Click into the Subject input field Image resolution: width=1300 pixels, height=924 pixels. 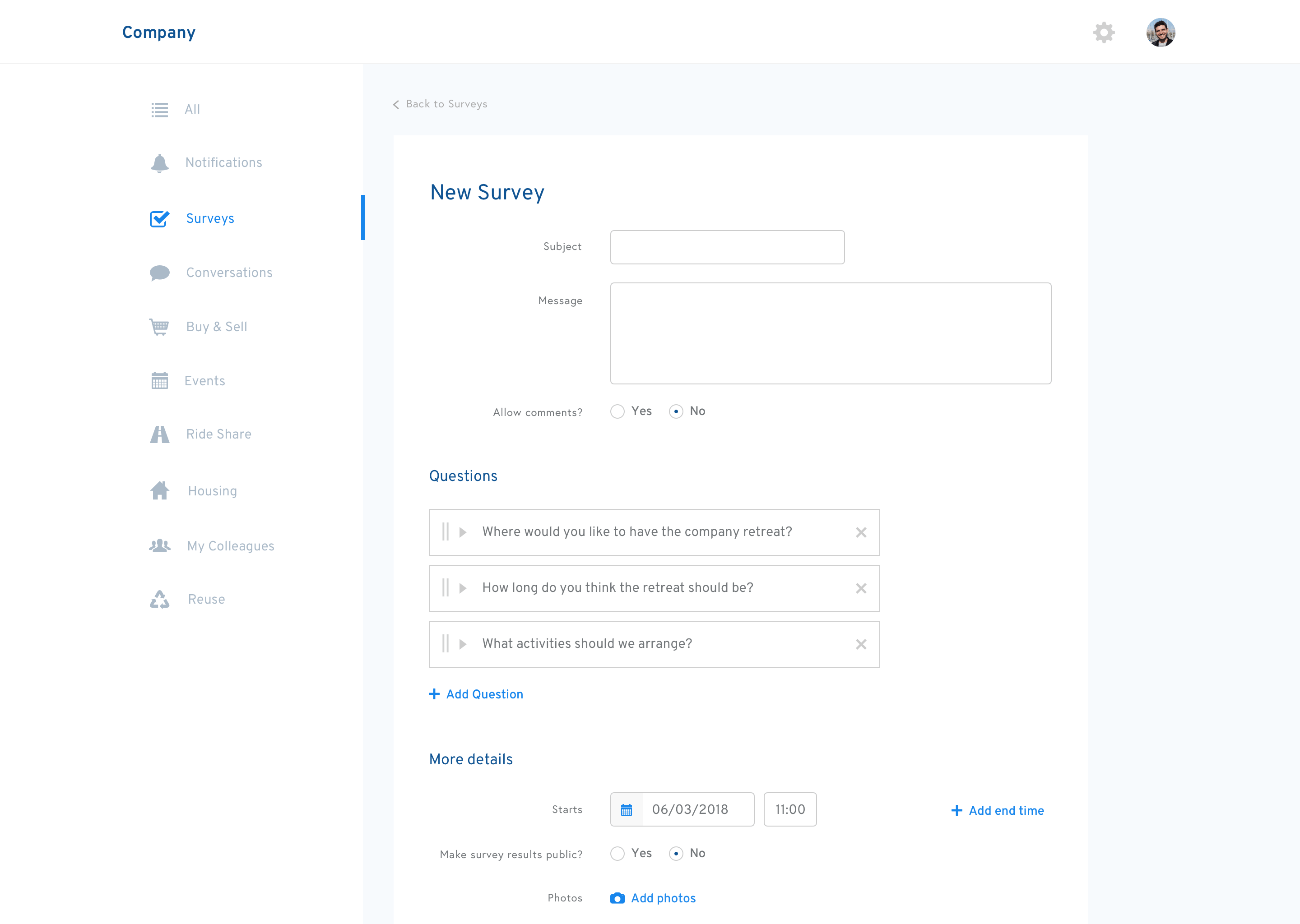coord(727,248)
